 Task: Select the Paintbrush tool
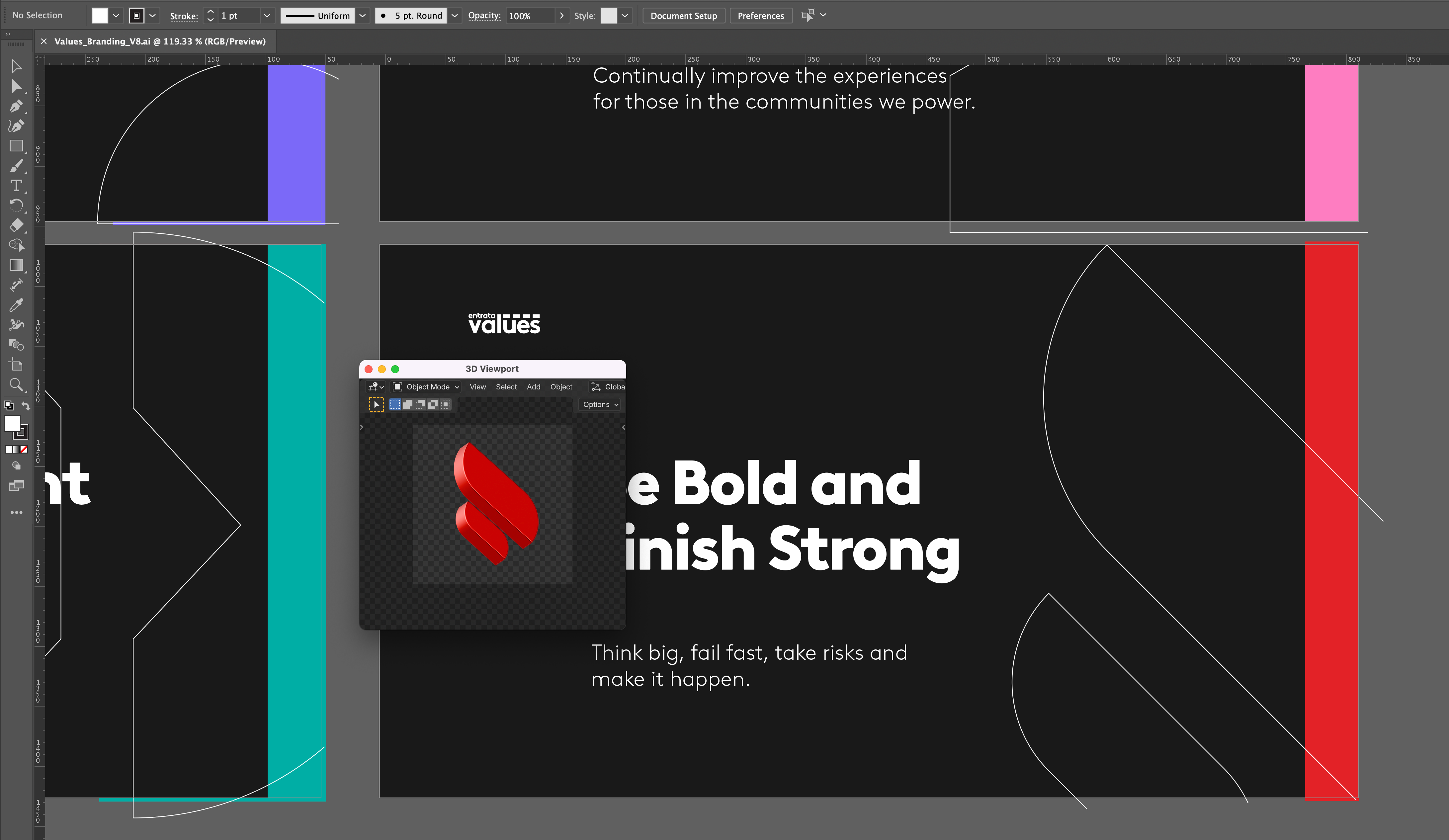click(16, 166)
